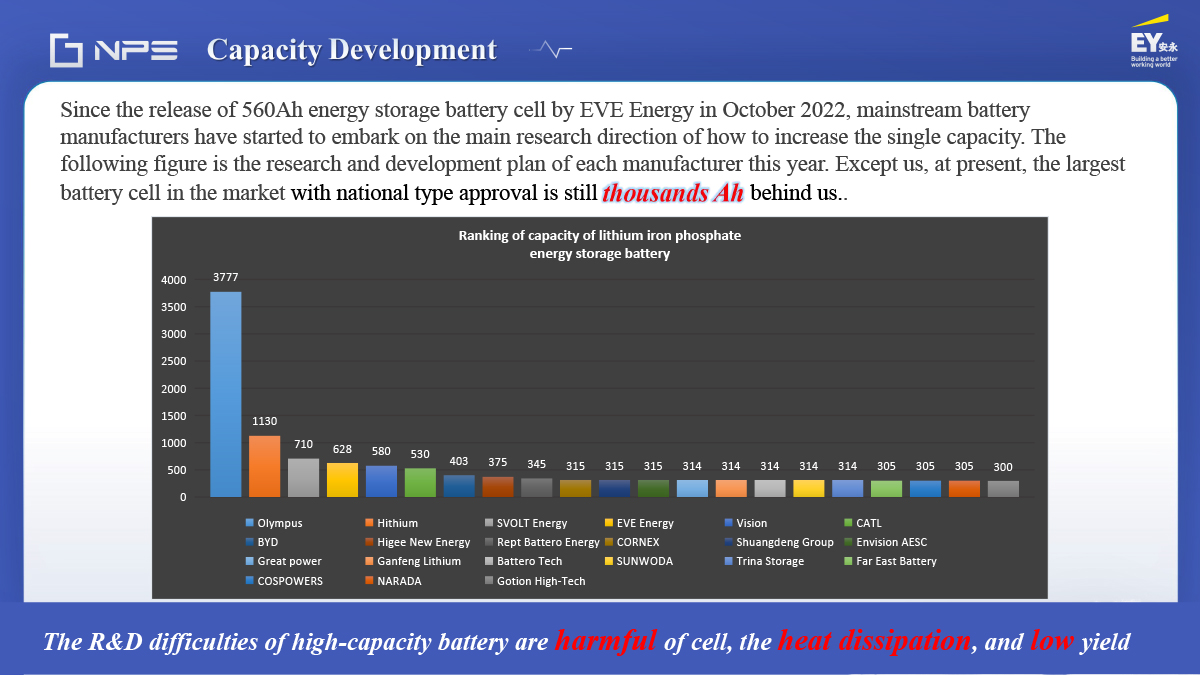Select the orange bar valued 1130
This screenshot has height=675, width=1200.
tap(265, 466)
